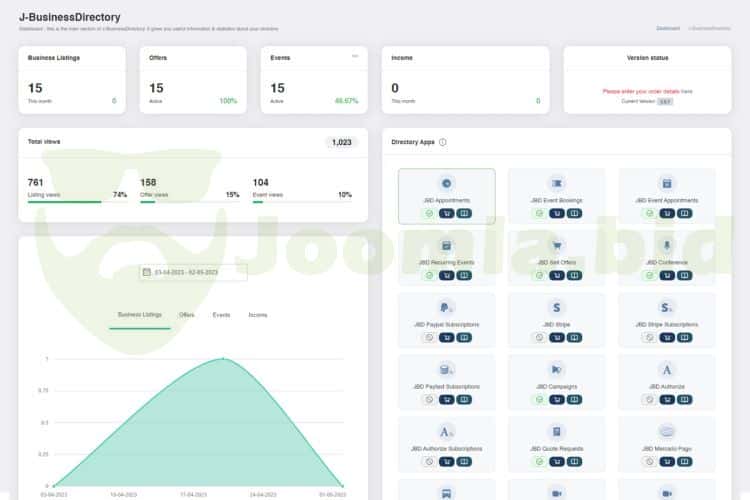Click the 'here' order details link
The width and height of the screenshot is (750, 500).
pos(687,91)
